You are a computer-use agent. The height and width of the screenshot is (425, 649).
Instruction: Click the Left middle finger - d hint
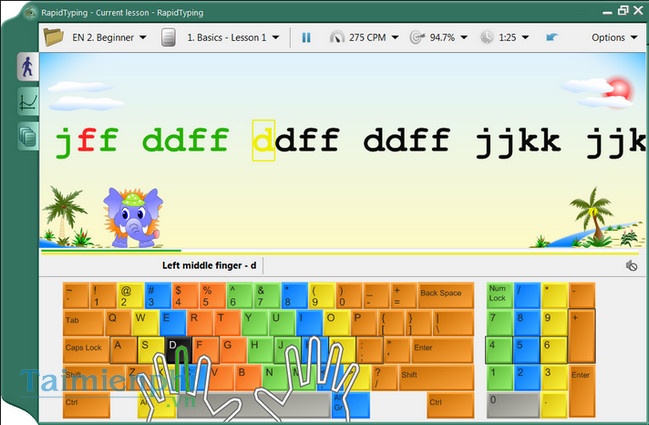click(x=209, y=265)
